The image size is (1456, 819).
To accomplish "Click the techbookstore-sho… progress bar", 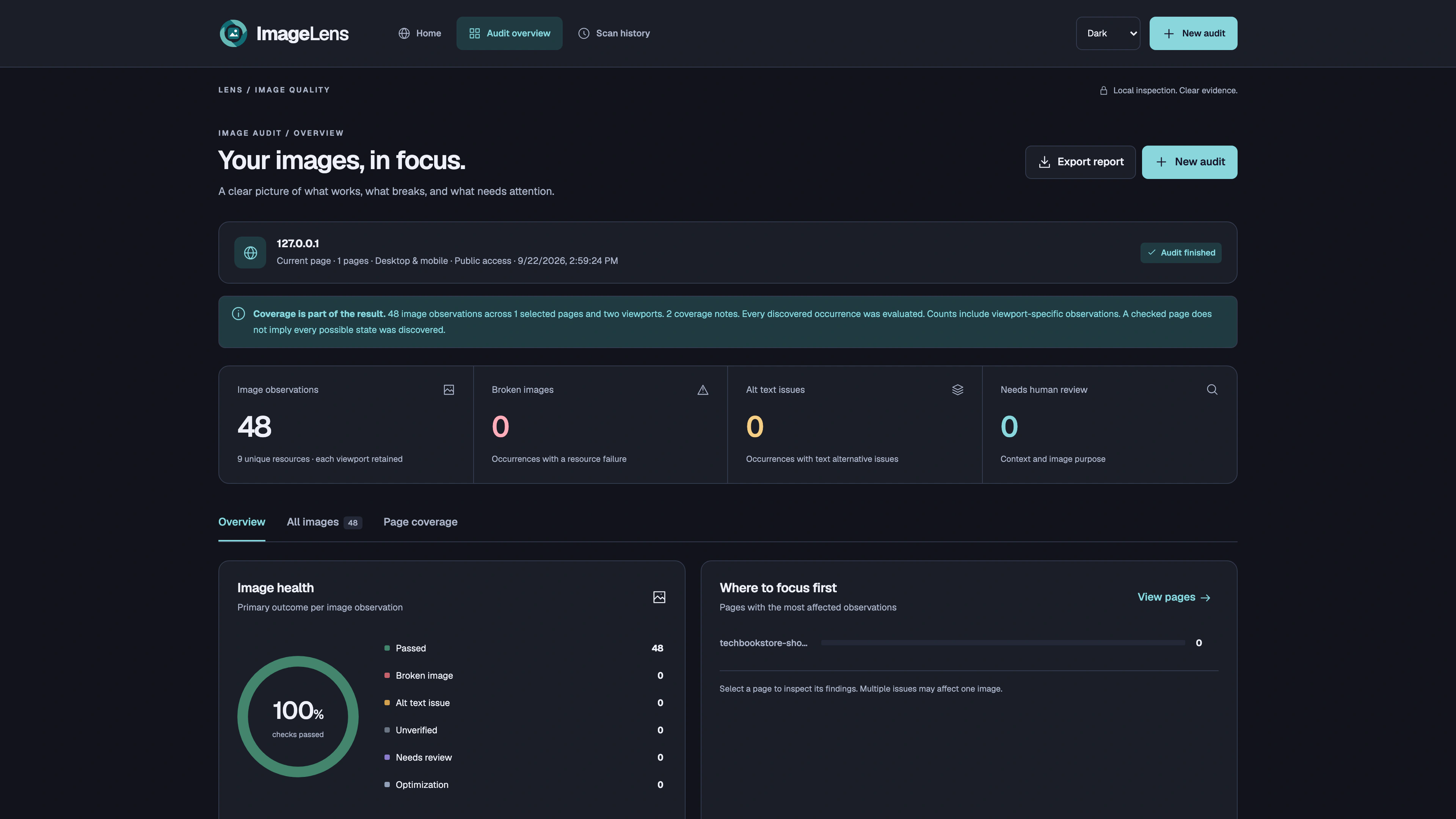I will pos(1003,643).
